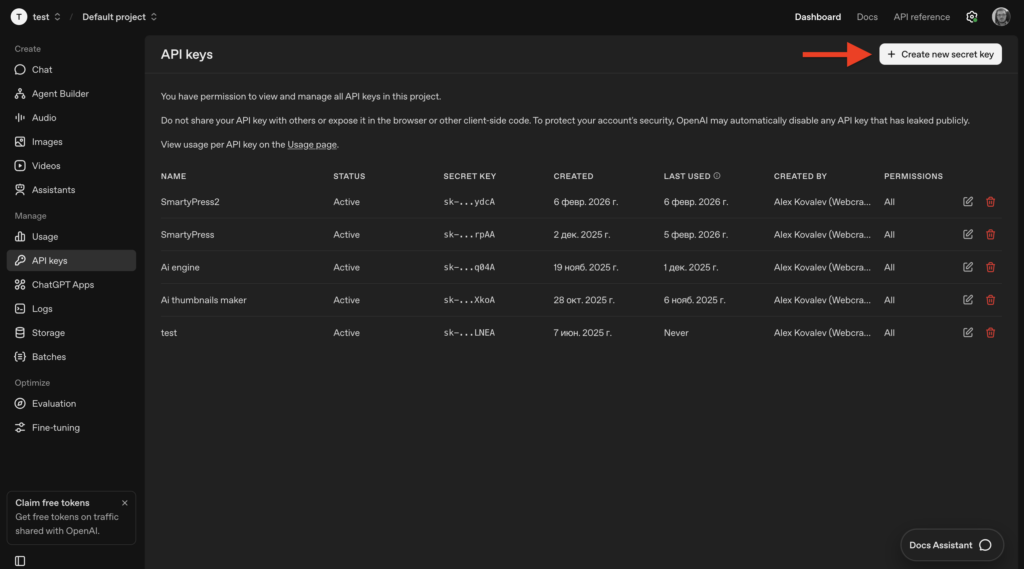Open the Docs tab
The width and height of the screenshot is (1024, 569).
point(867,17)
